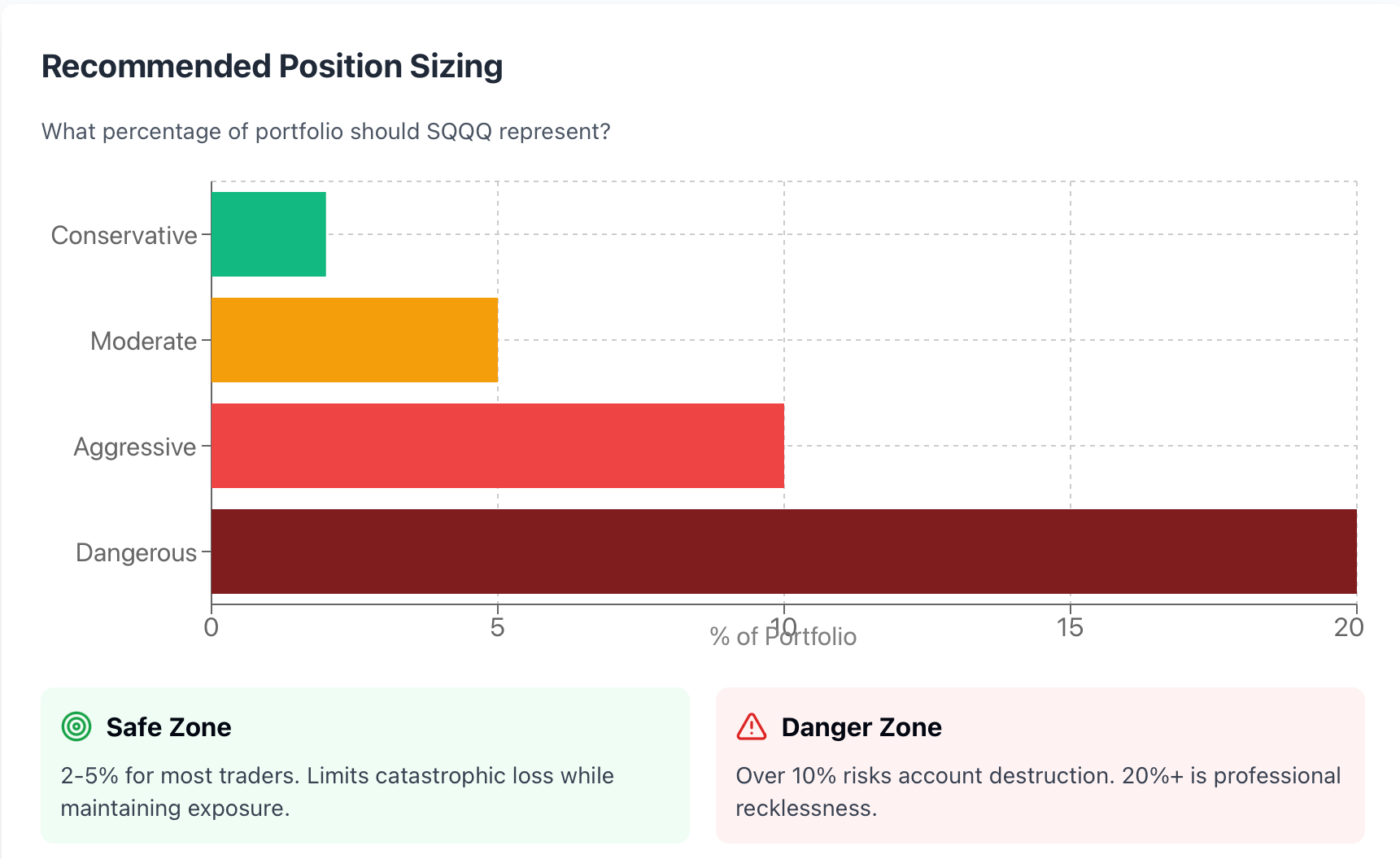Click the SQQQ portfolio percentage question text
The height and width of the screenshot is (859, 1400).
coord(325,131)
